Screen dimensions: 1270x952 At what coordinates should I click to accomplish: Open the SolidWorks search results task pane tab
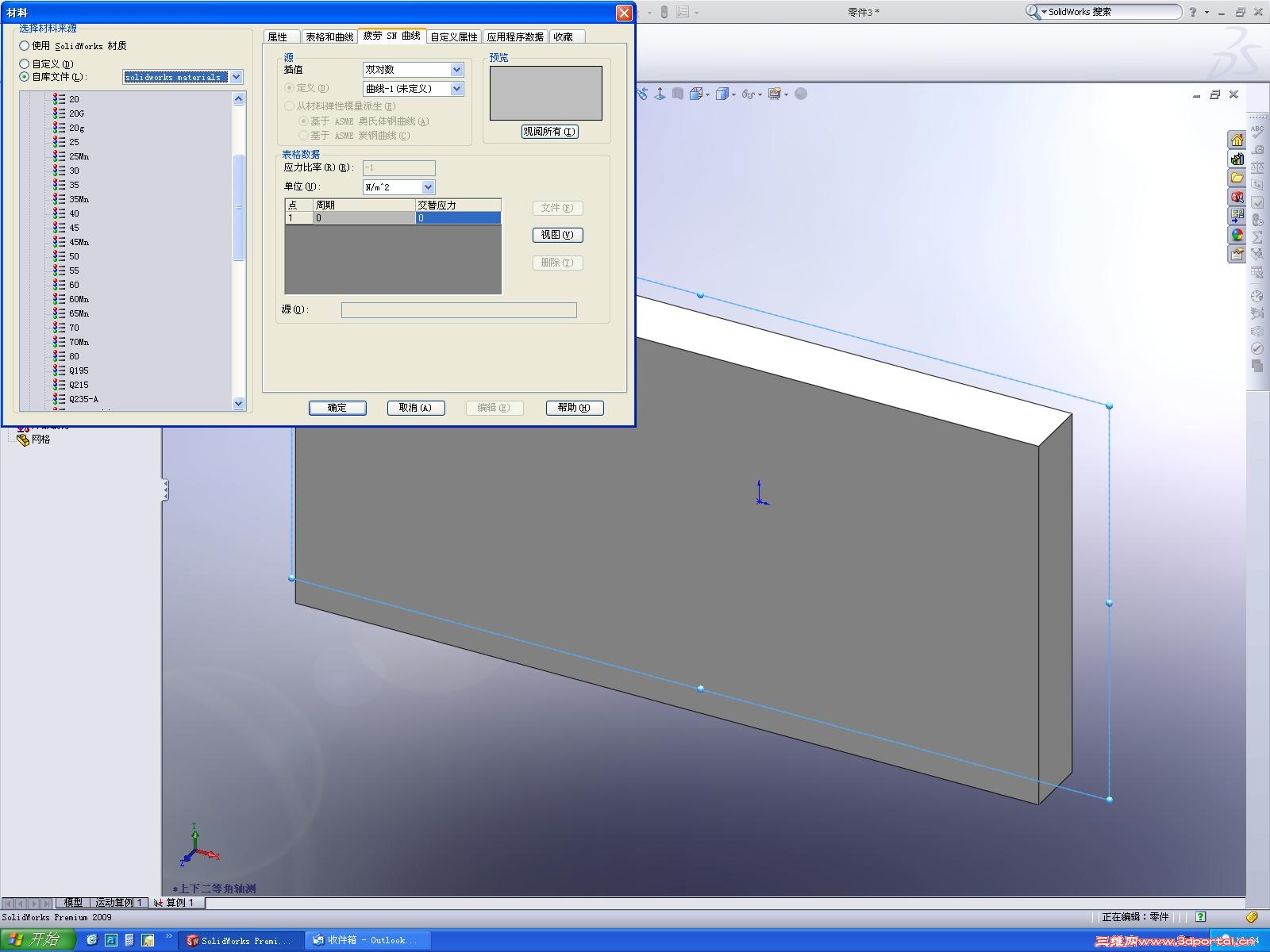coord(1237,198)
